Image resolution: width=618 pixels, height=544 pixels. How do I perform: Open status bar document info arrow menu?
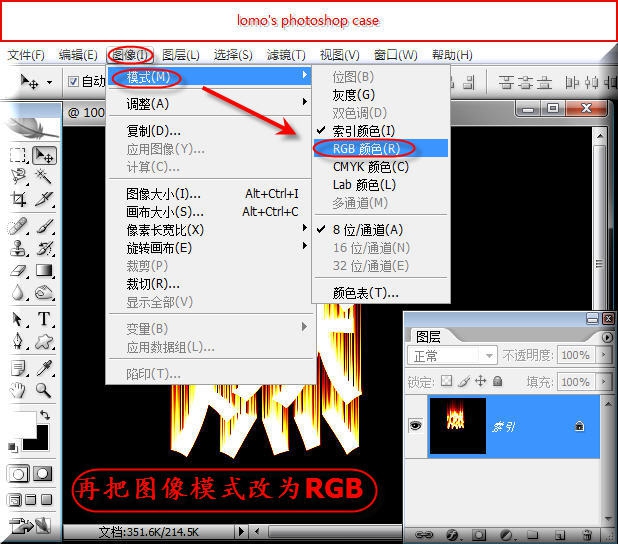(x=241, y=531)
